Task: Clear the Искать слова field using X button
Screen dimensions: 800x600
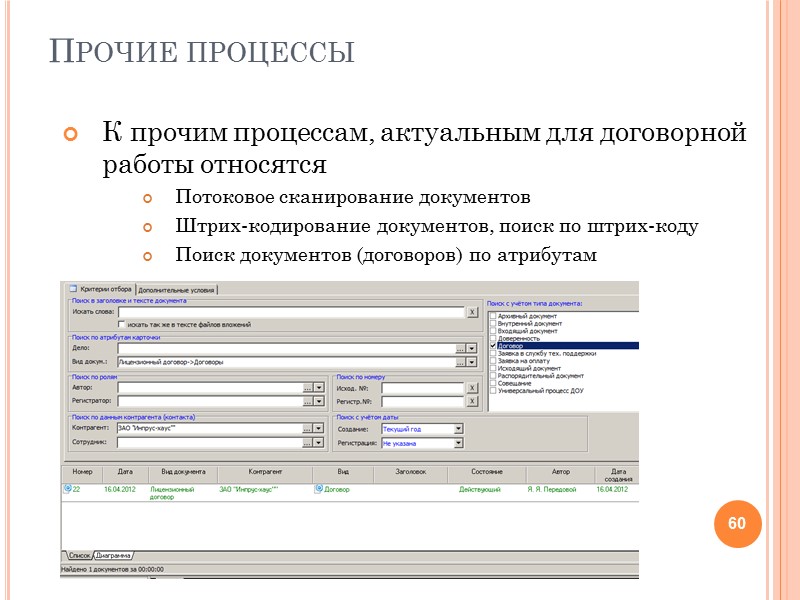Action: click(x=472, y=310)
